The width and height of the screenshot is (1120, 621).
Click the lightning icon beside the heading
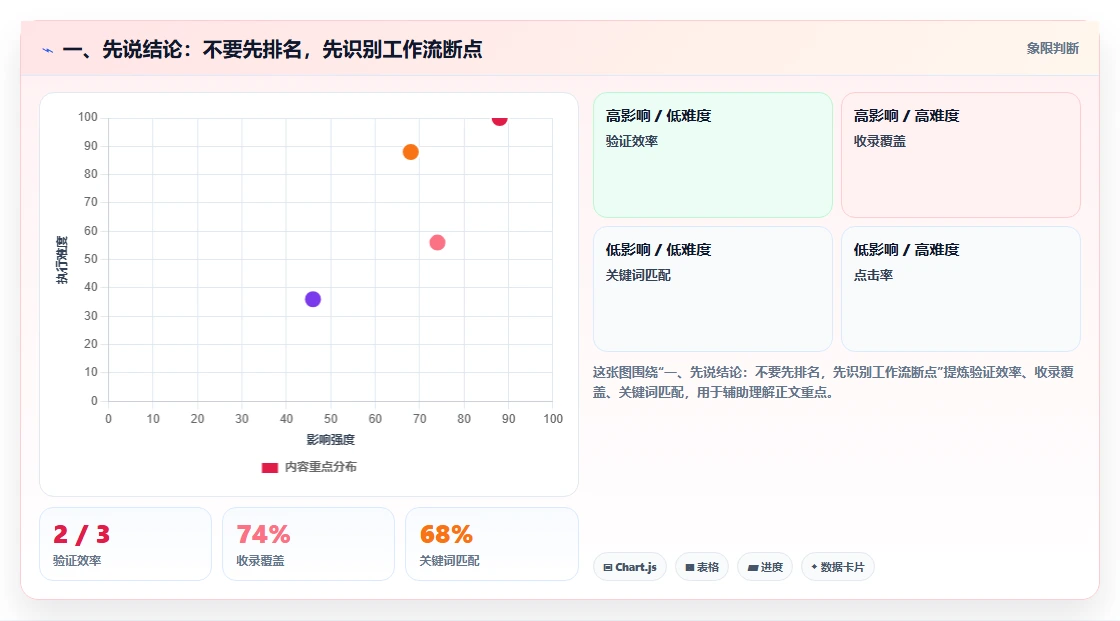click(x=48, y=50)
